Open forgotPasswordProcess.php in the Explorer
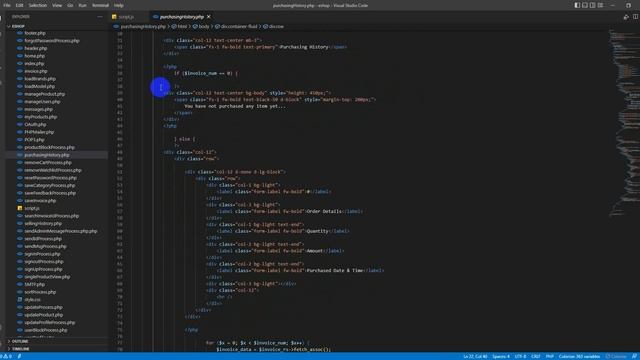 tap(52, 41)
